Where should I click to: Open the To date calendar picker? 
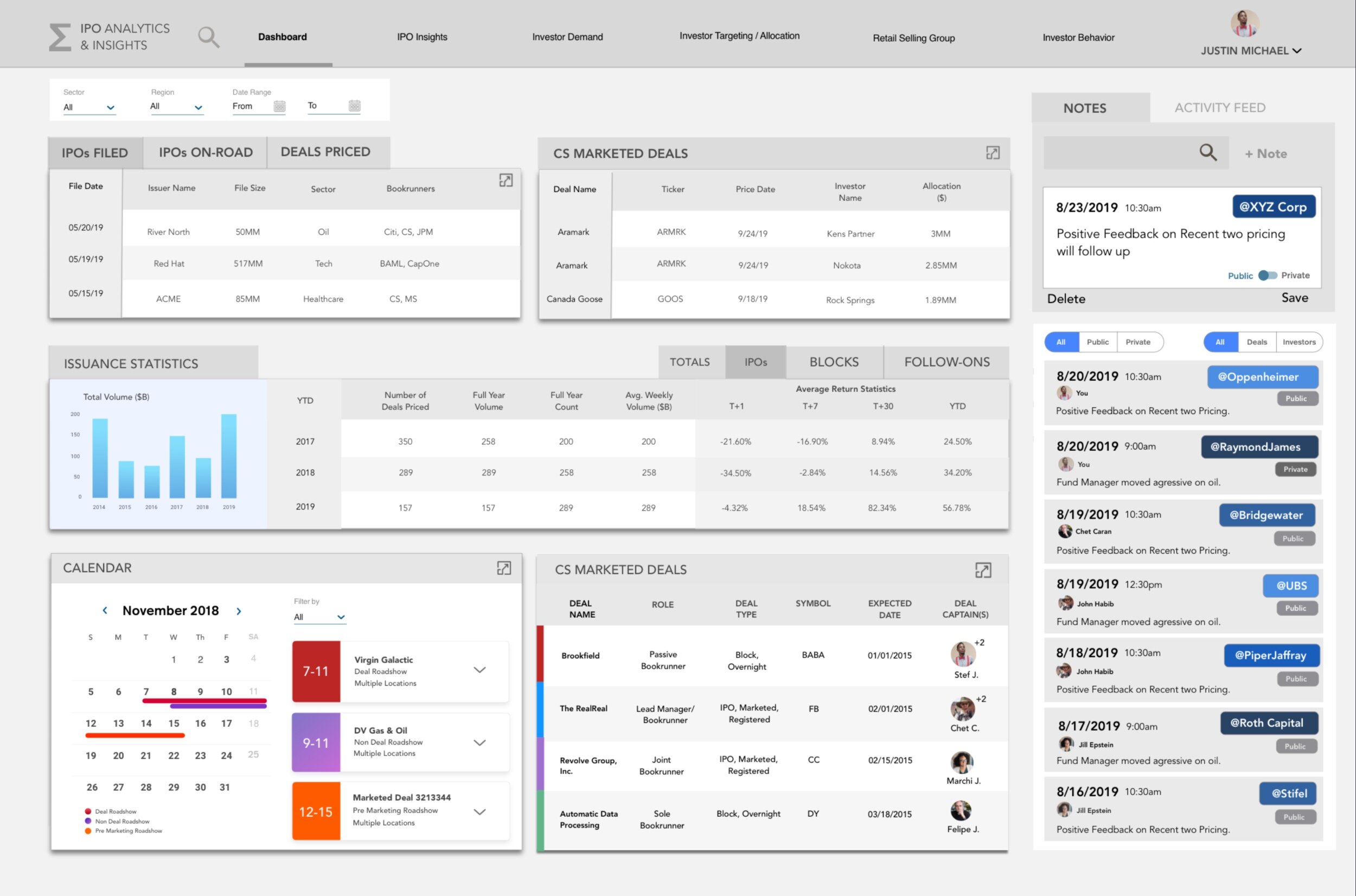click(x=354, y=106)
